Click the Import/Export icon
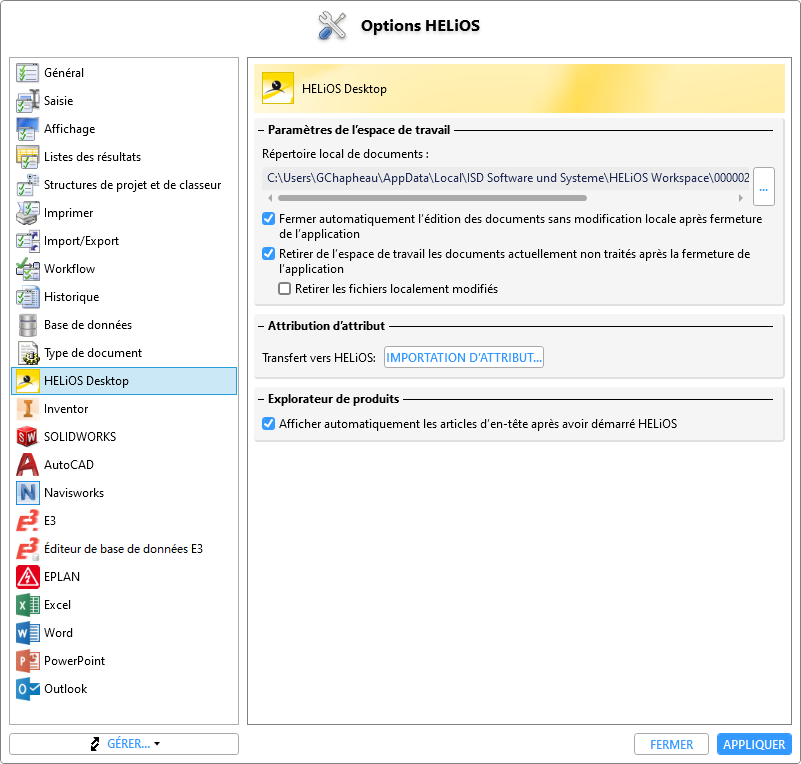The height and width of the screenshot is (764, 801). point(28,241)
